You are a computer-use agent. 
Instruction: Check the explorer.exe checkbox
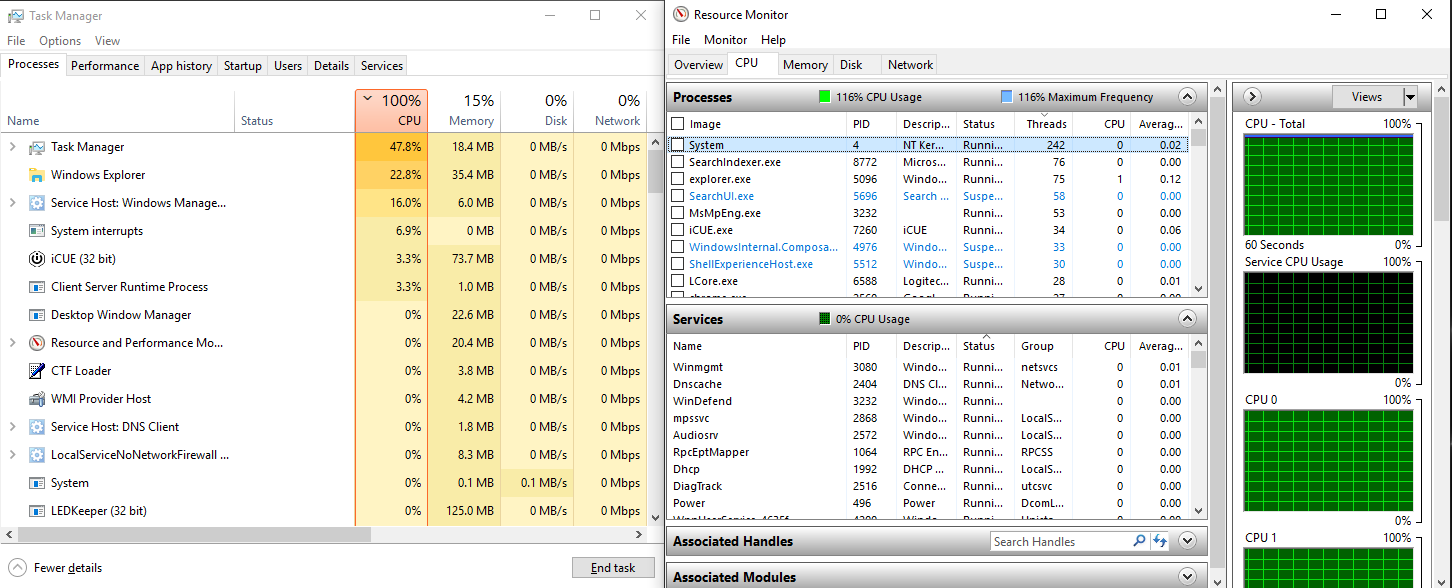point(678,179)
